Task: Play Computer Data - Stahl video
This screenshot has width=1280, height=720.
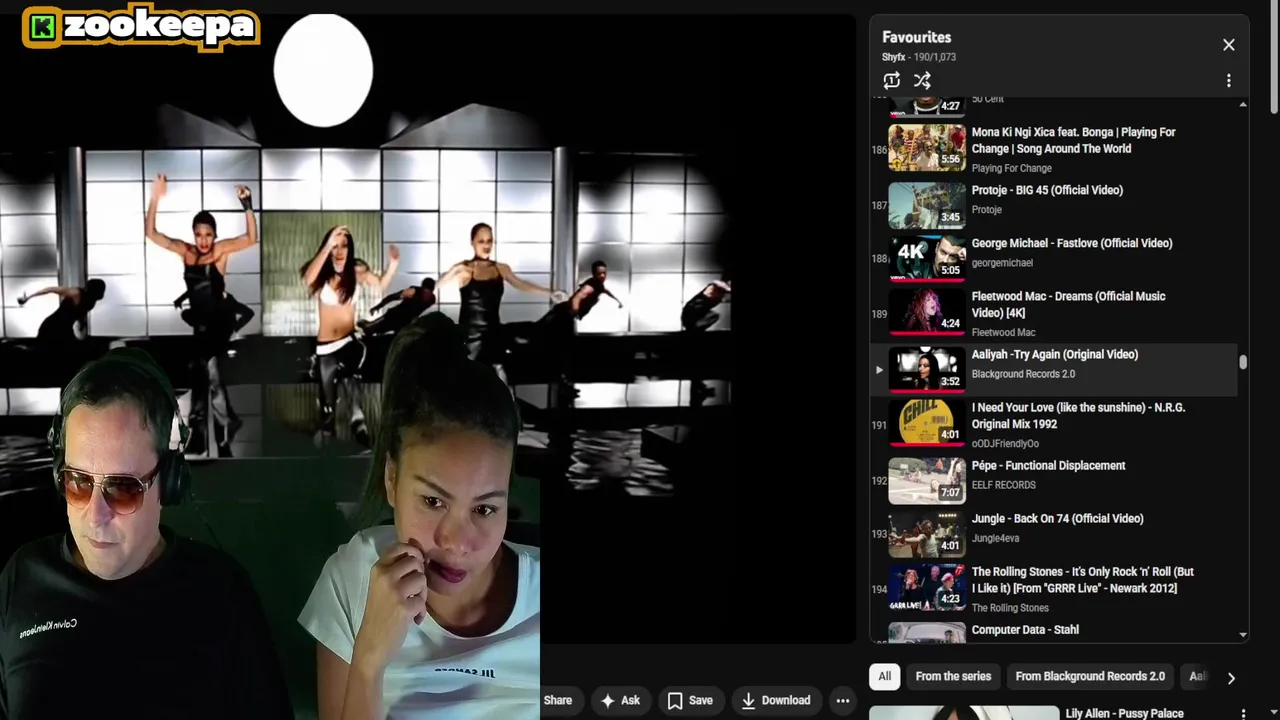Action: click(1025, 630)
